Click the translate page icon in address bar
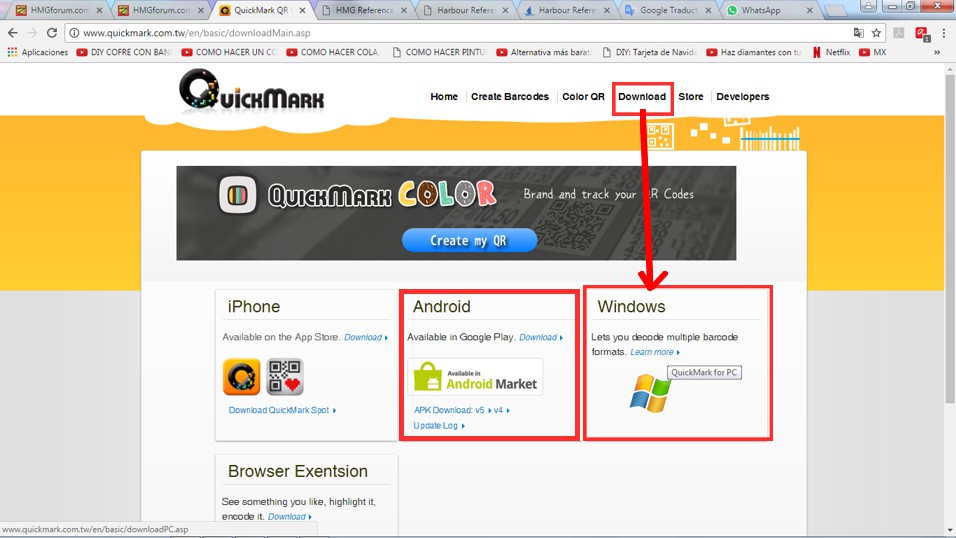 [x=858, y=33]
